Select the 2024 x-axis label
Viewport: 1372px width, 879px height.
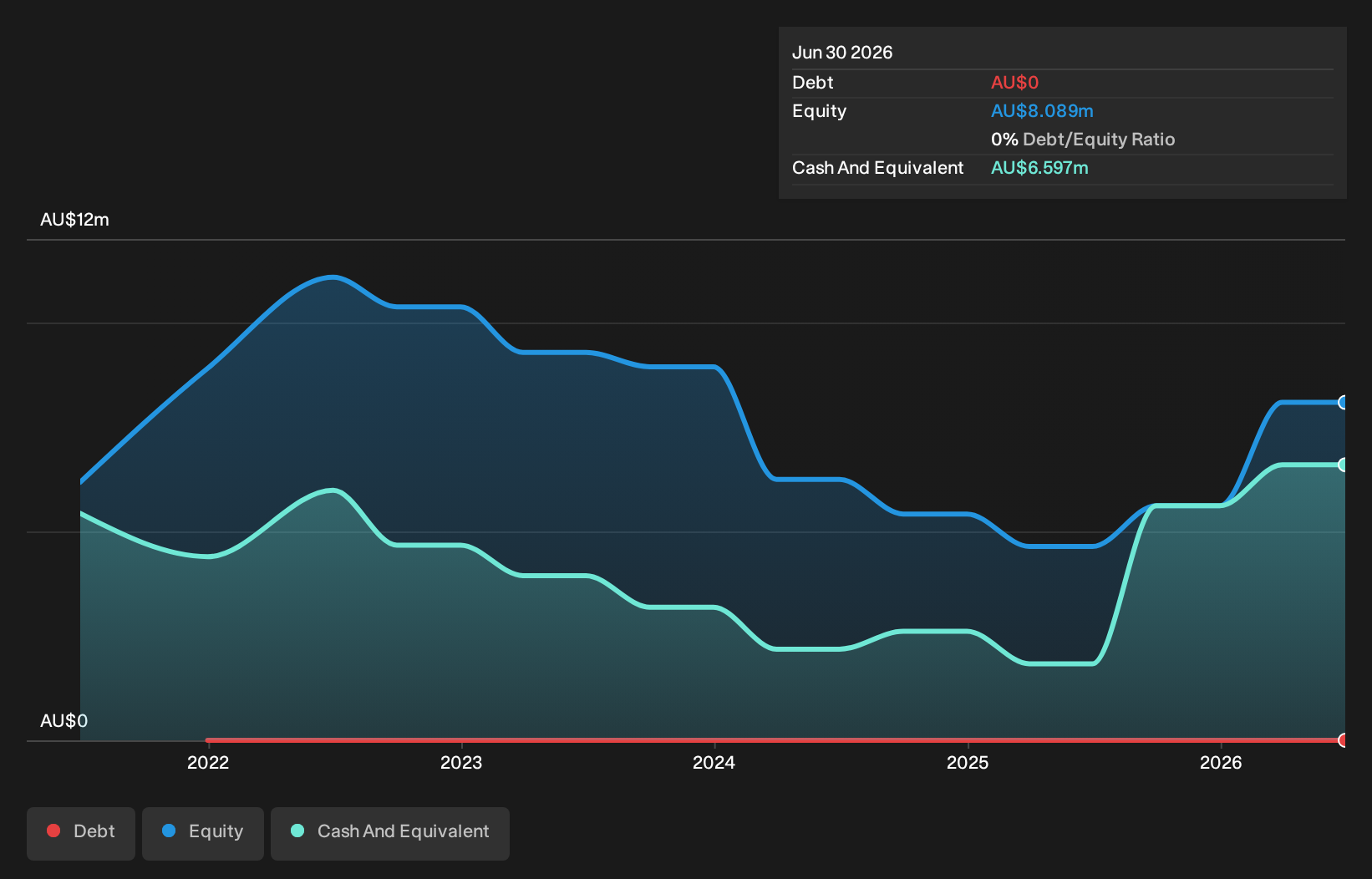(714, 763)
